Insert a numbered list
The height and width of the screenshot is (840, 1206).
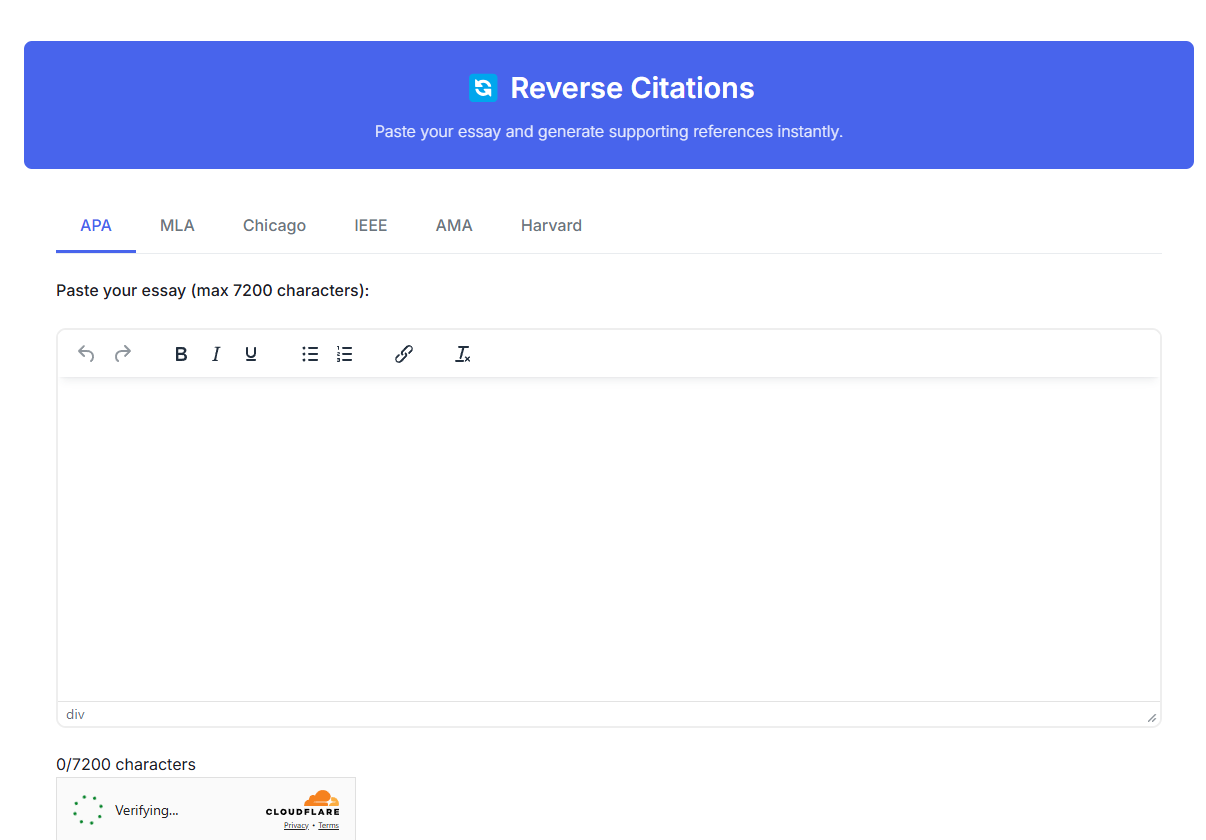tap(345, 354)
